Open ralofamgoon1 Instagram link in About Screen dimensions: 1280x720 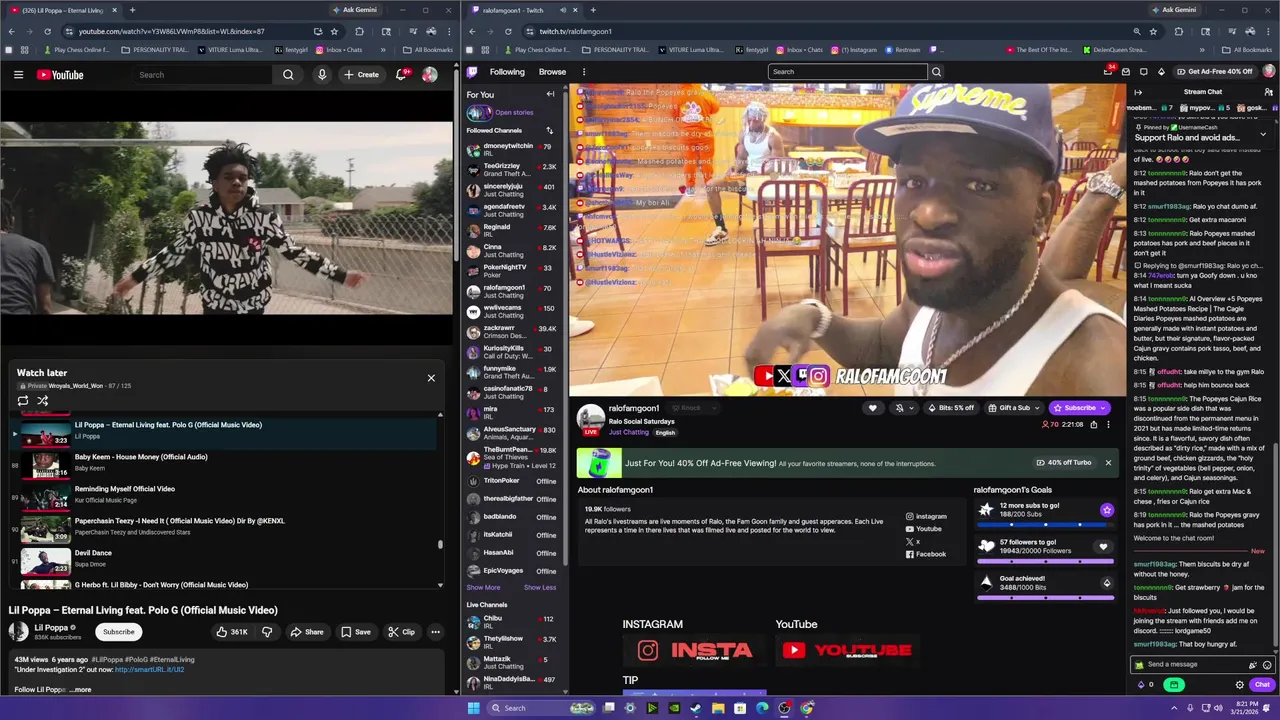click(926, 517)
